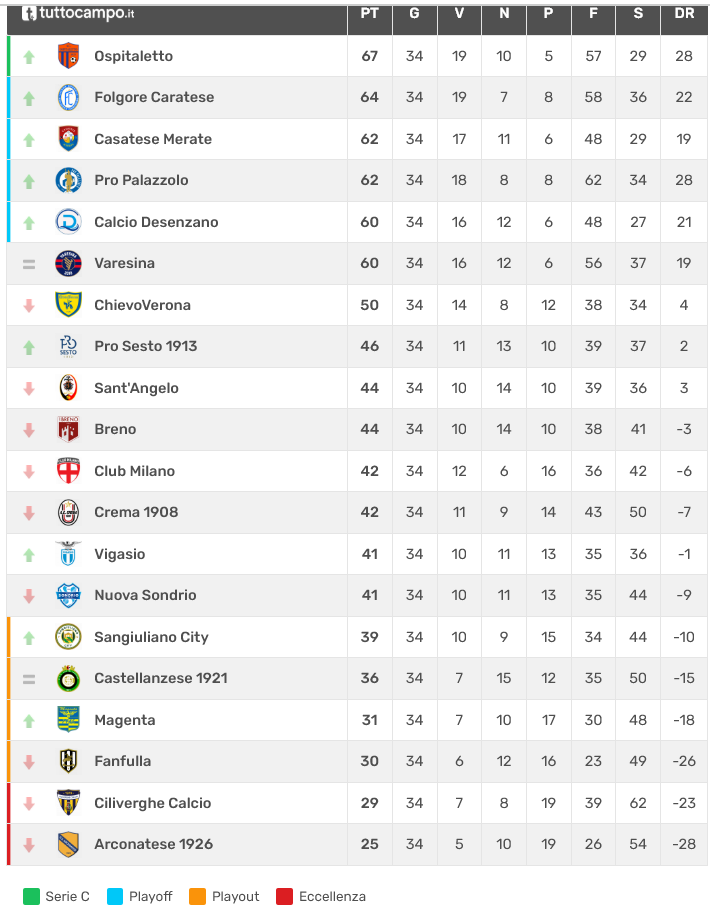Click the Folgore Caratese club logo

68,98
